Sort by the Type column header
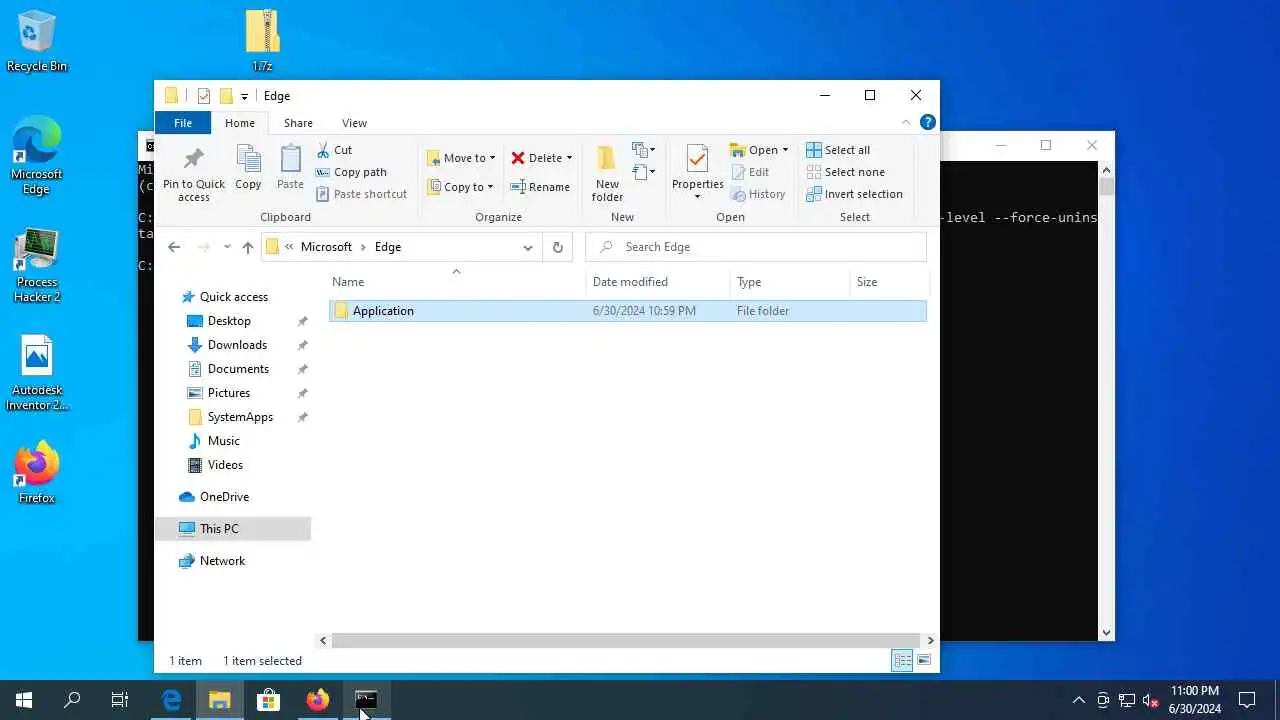 (789, 282)
